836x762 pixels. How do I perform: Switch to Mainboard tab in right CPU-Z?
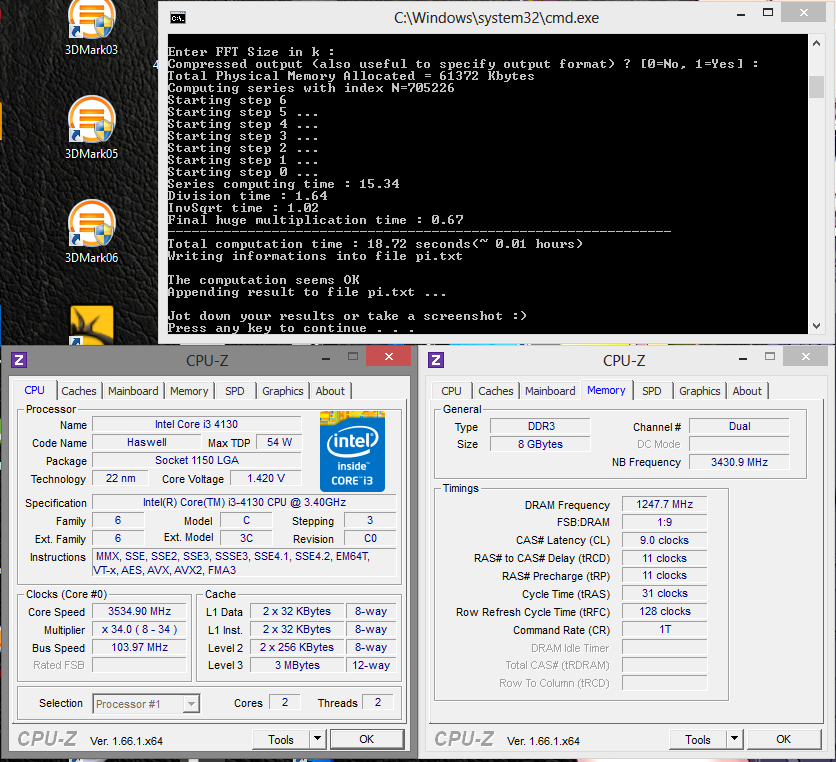tap(550, 391)
